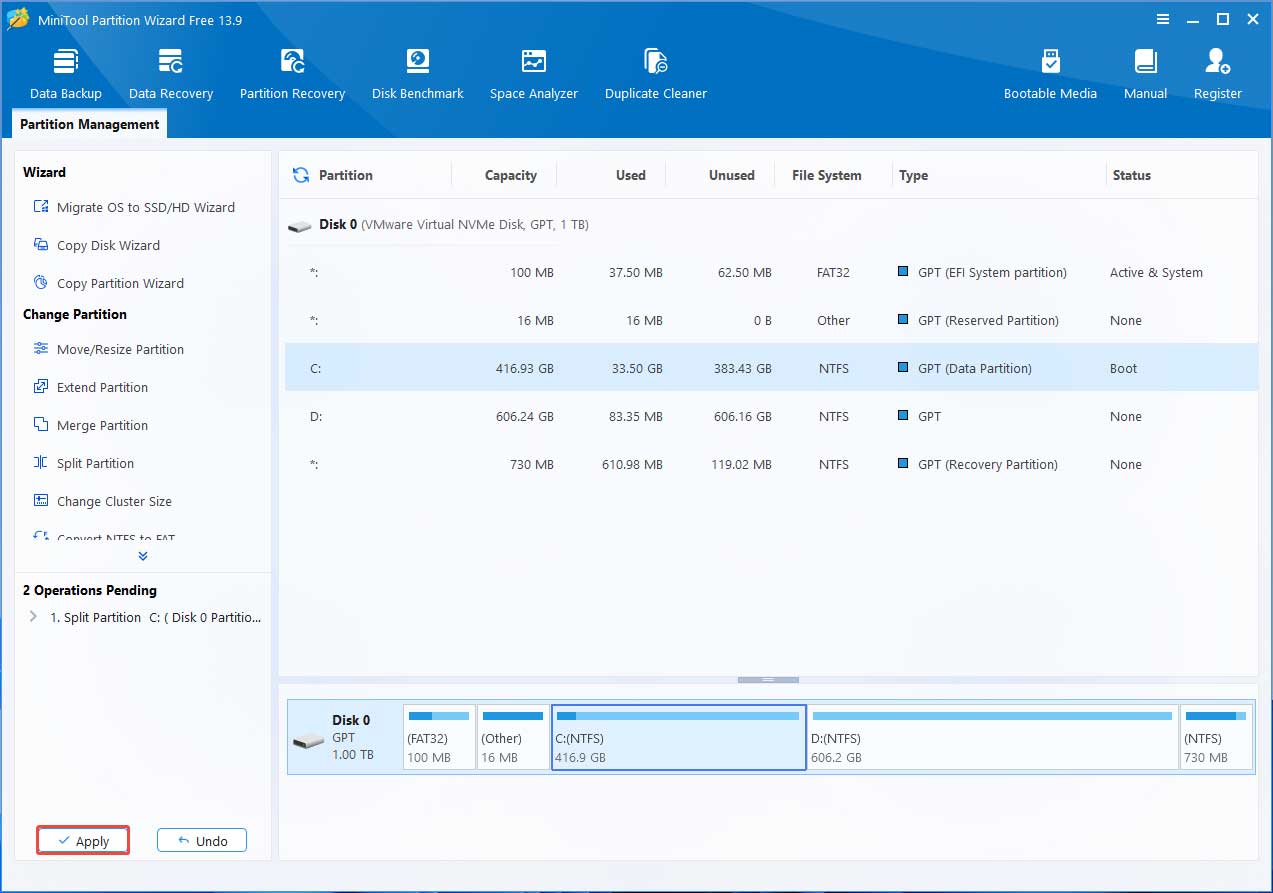Expand pending operation 1 Split Partition
Viewport: 1273px width, 893px height.
(33, 617)
